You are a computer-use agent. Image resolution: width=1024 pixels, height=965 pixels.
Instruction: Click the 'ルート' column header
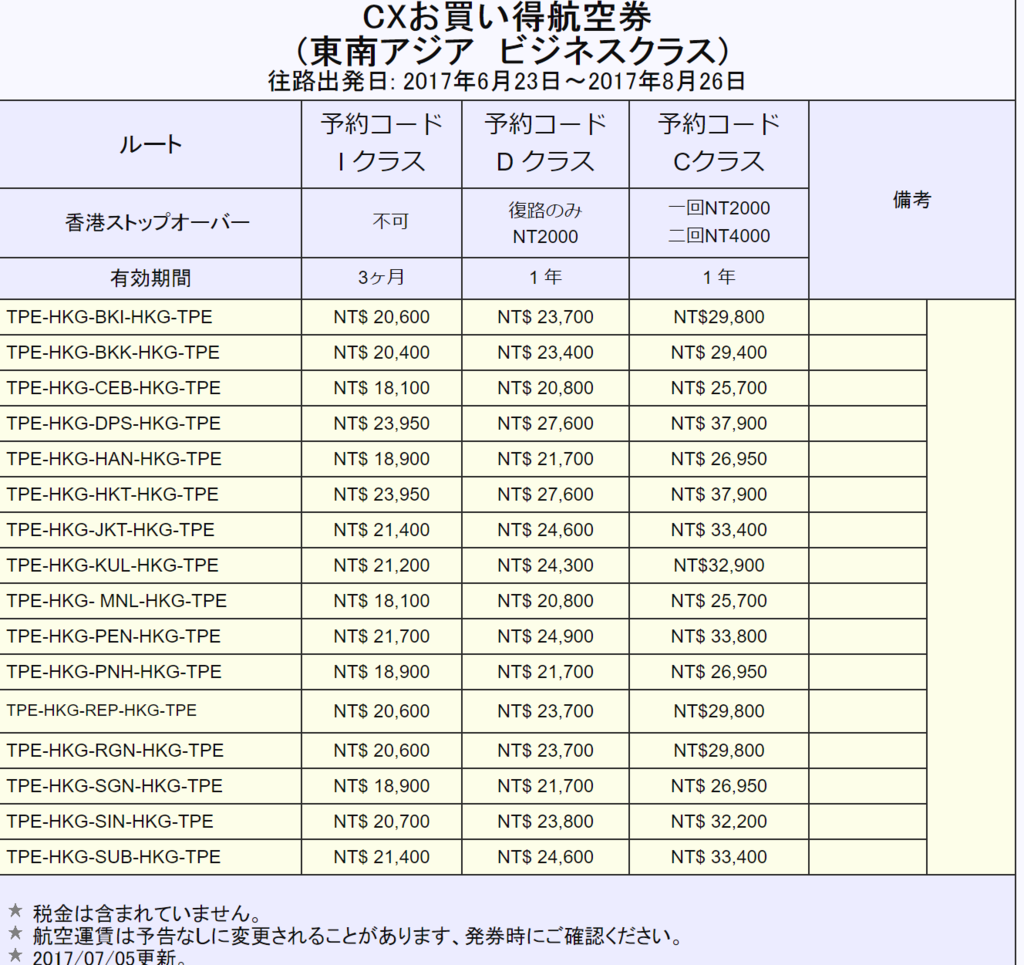150,144
